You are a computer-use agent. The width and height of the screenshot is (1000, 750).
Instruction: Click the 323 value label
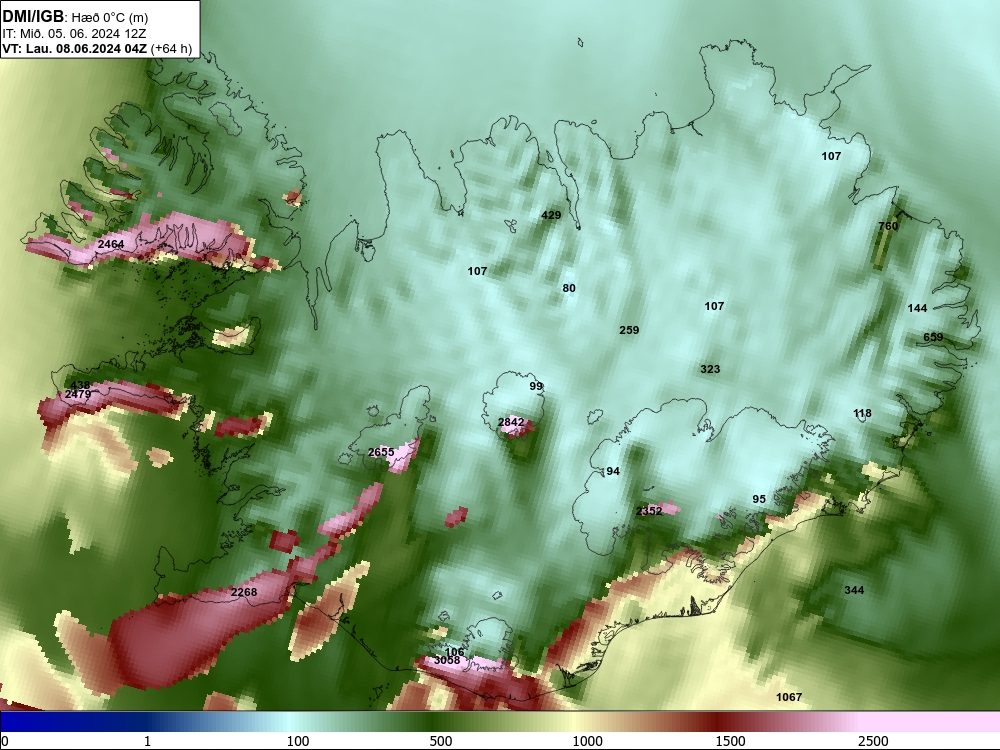point(710,369)
